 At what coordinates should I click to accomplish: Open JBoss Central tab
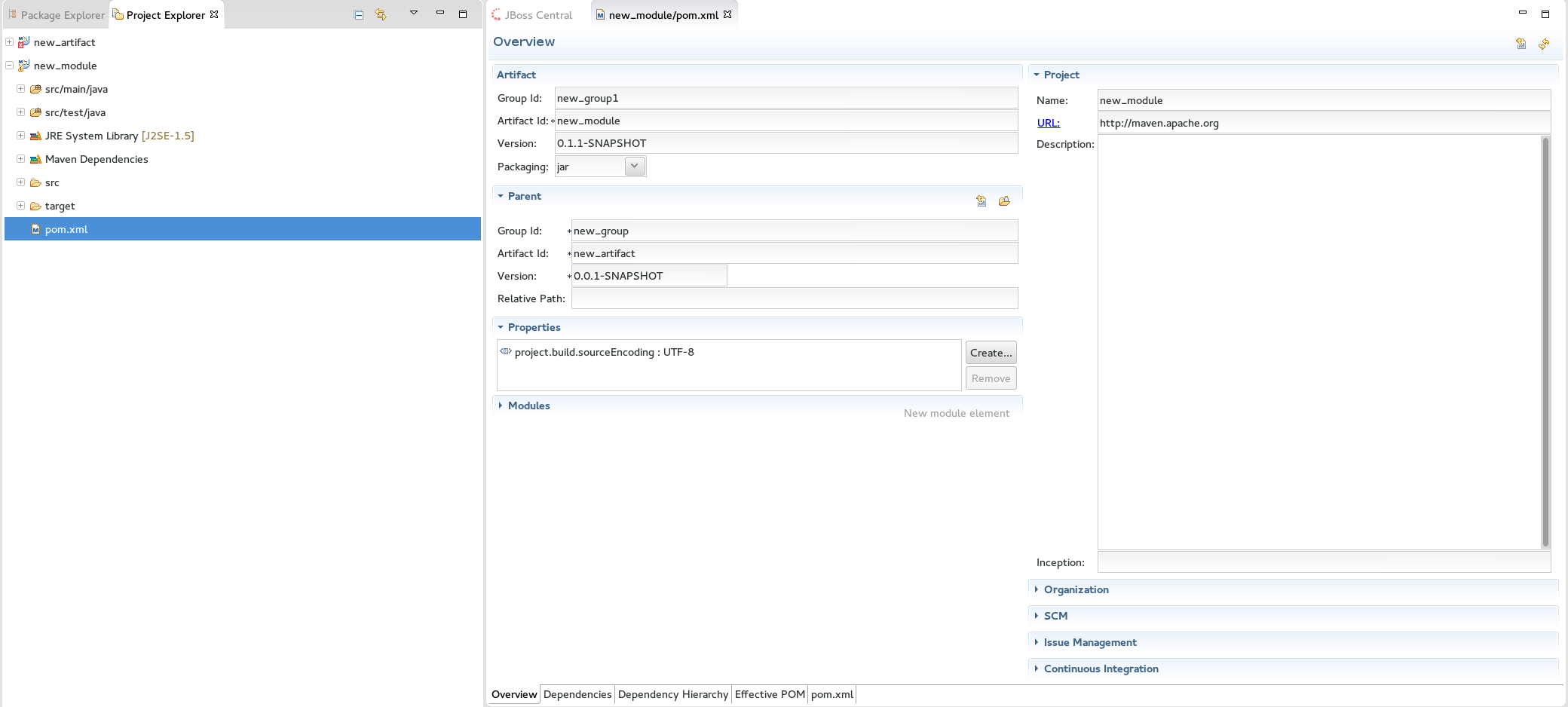531,15
